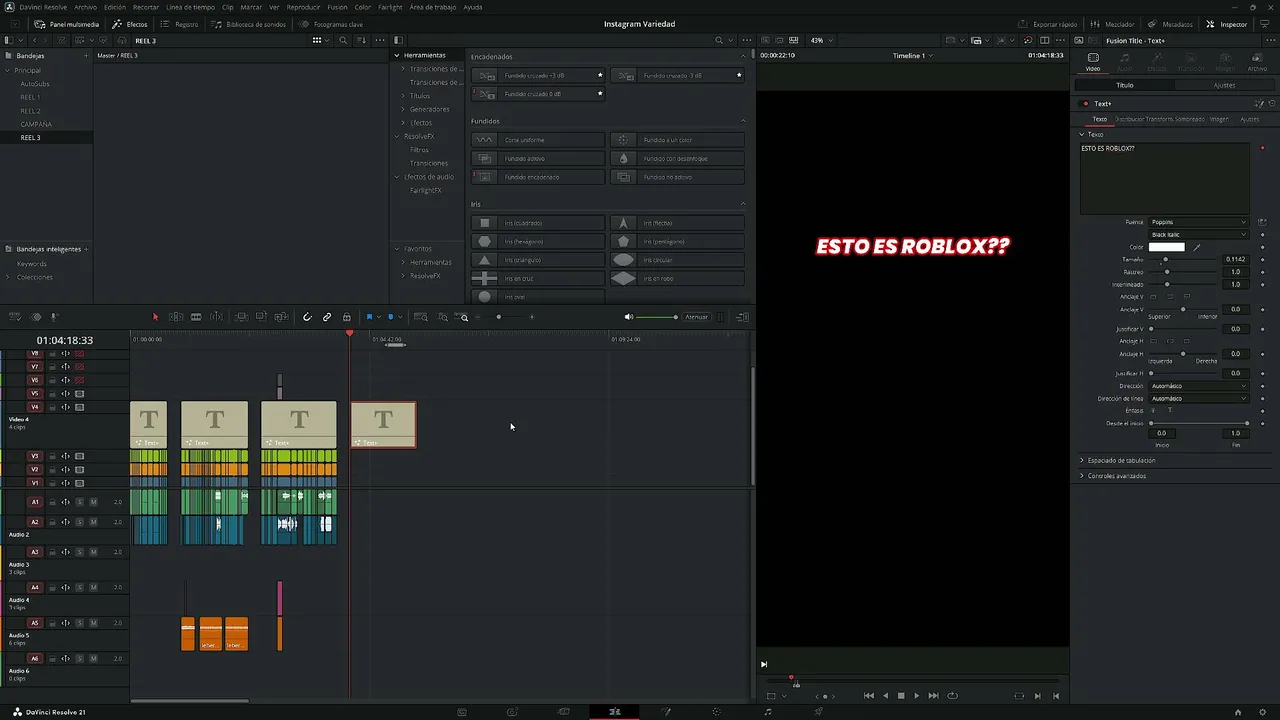
Task: Toggle loop playback
Action: click(952, 696)
